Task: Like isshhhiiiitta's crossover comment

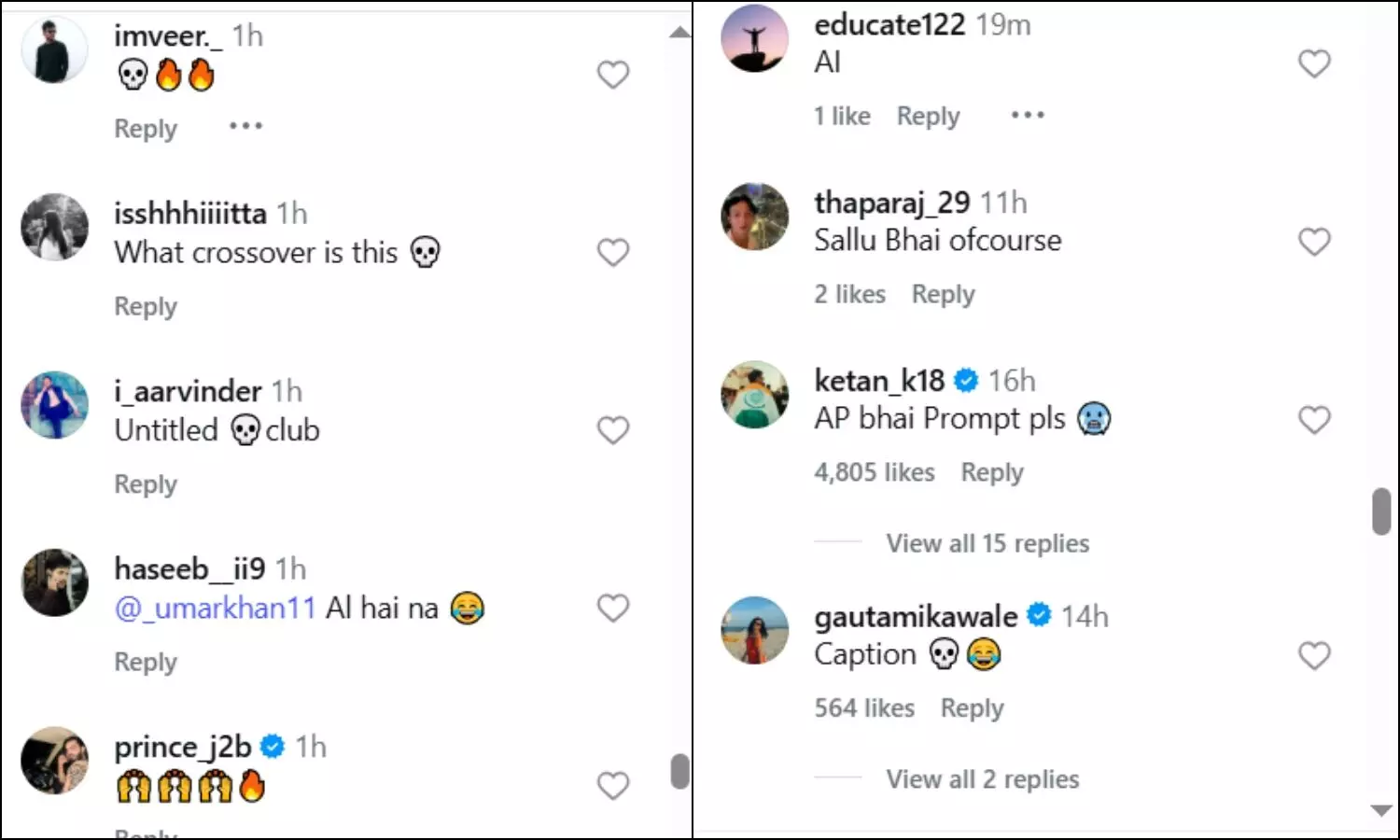Action: point(612,252)
